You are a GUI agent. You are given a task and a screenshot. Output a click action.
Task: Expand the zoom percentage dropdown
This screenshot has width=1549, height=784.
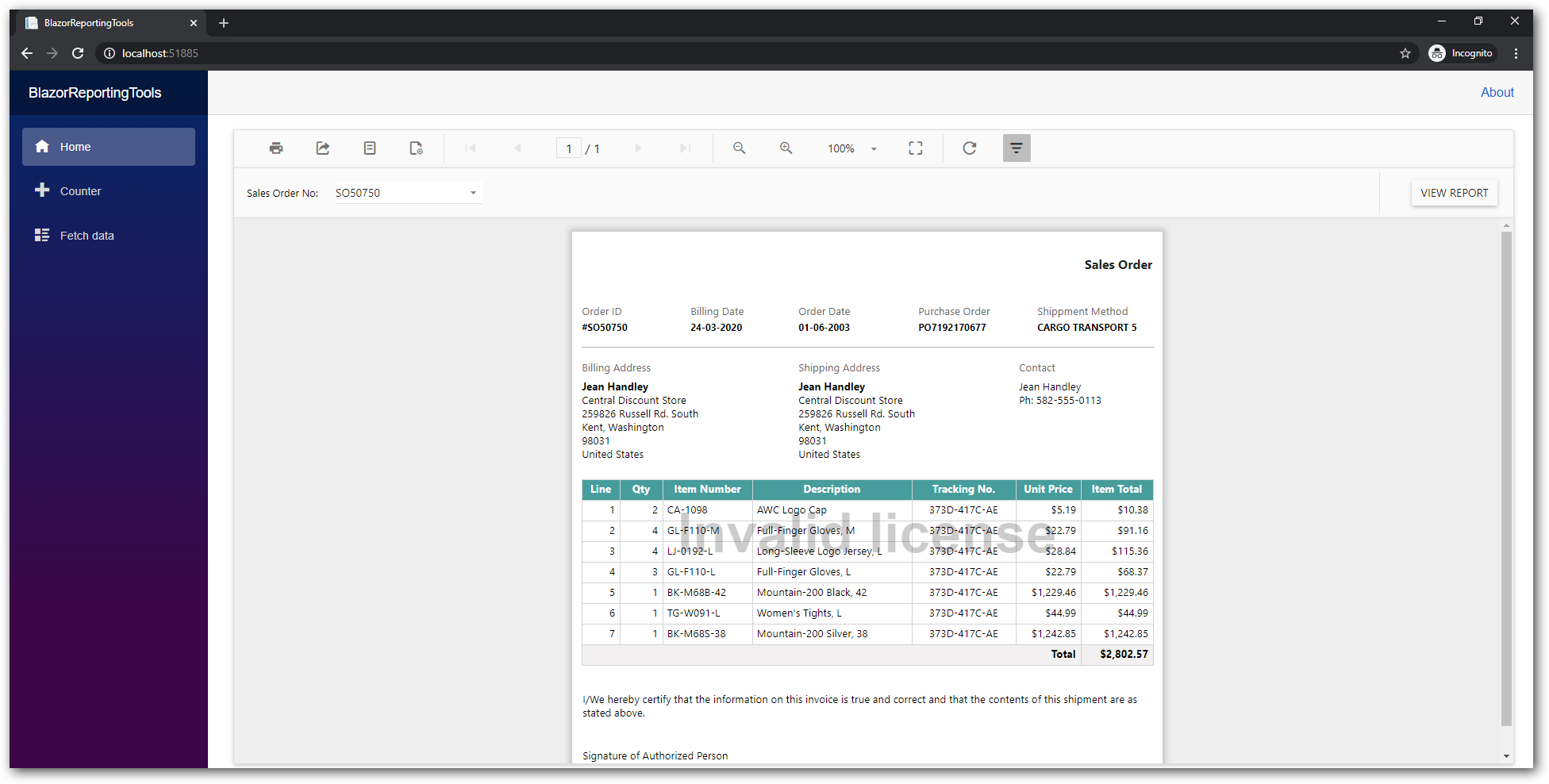click(874, 148)
